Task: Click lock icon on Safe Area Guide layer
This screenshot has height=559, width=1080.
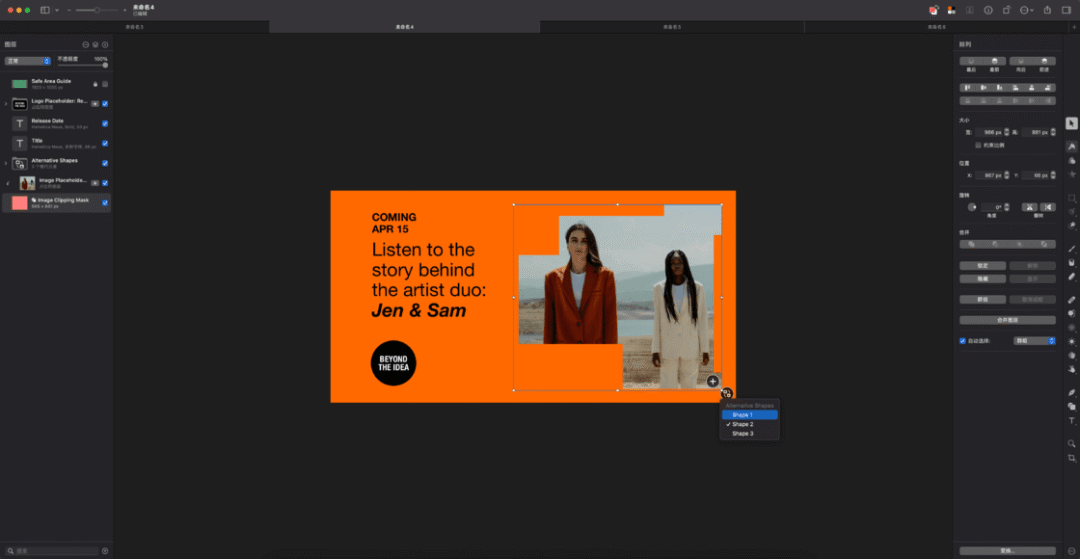Action: [x=95, y=84]
